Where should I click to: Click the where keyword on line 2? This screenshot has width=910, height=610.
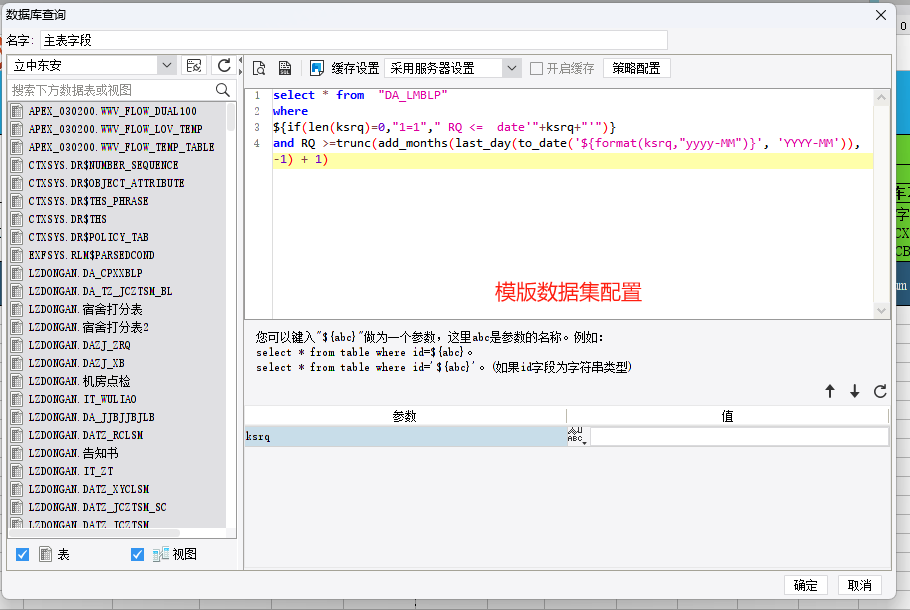[290, 111]
